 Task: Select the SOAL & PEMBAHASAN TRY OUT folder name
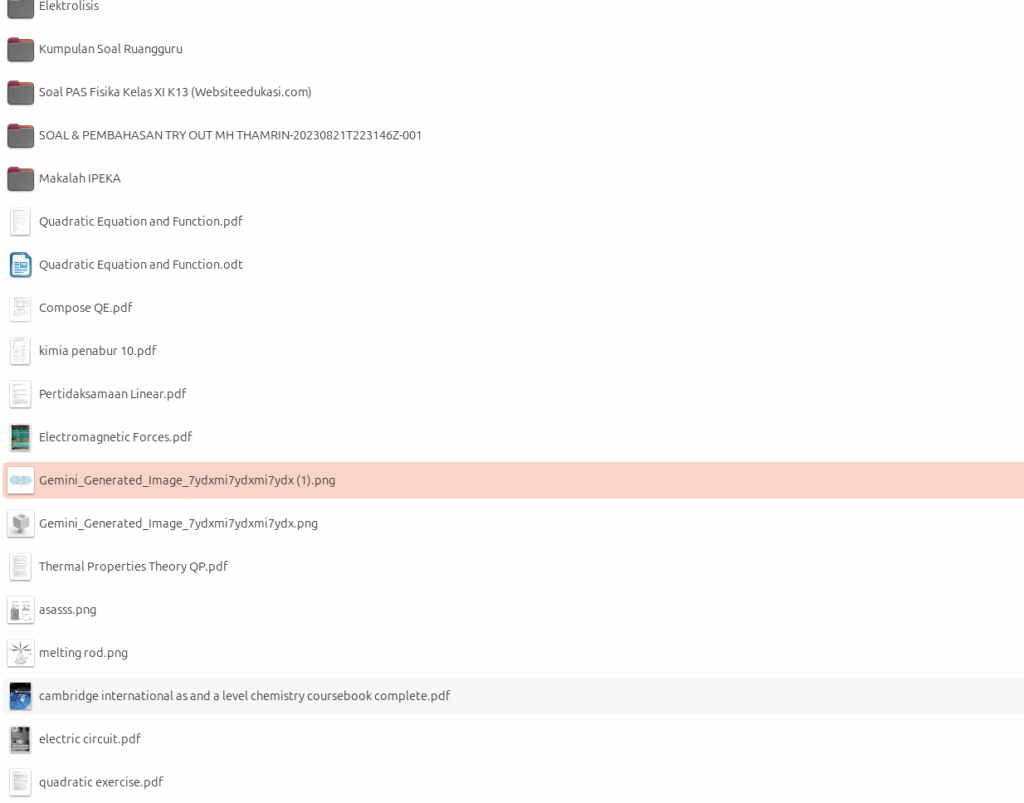pyautogui.click(x=230, y=135)
